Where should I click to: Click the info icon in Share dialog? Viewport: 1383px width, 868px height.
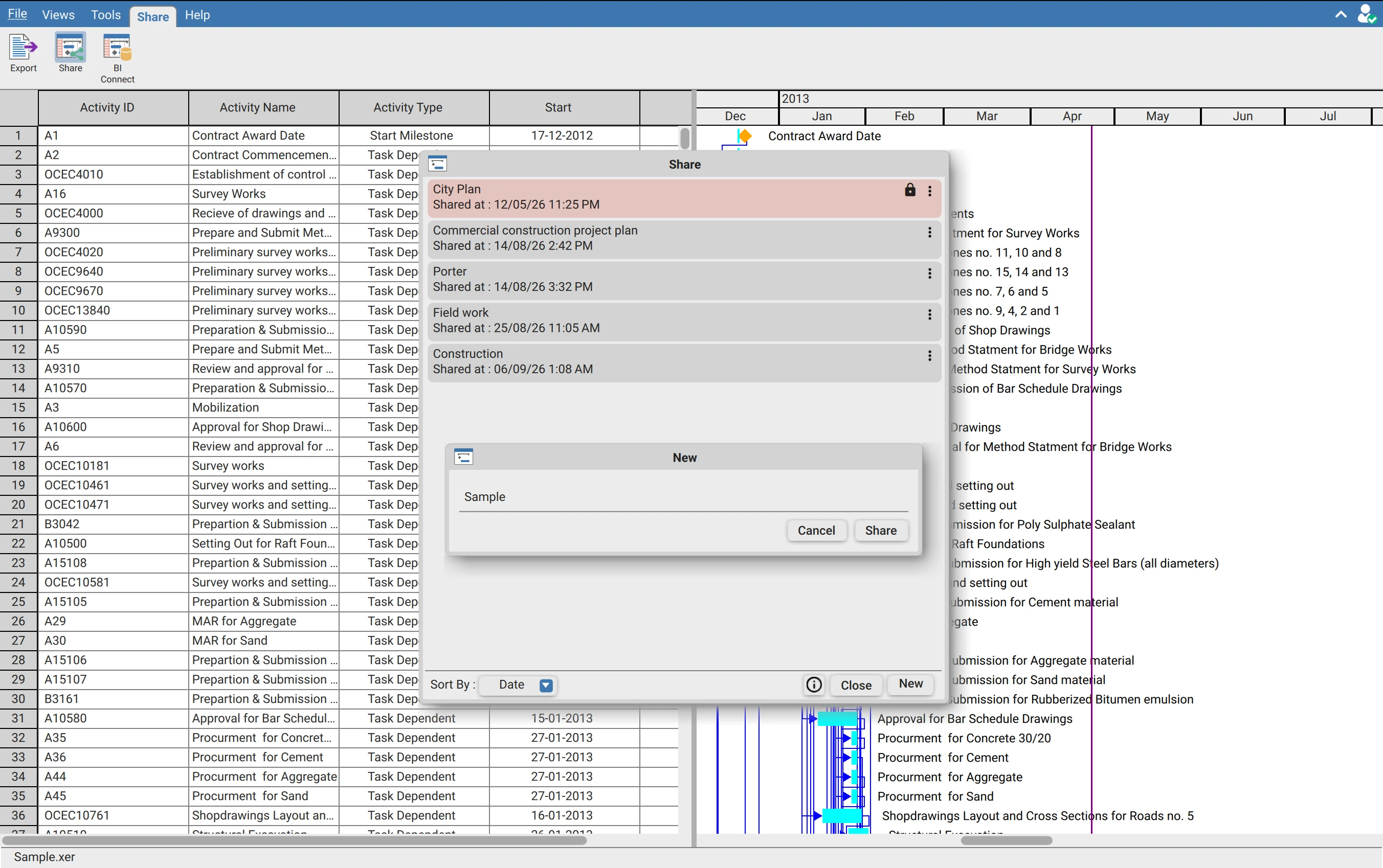(814, 684)
